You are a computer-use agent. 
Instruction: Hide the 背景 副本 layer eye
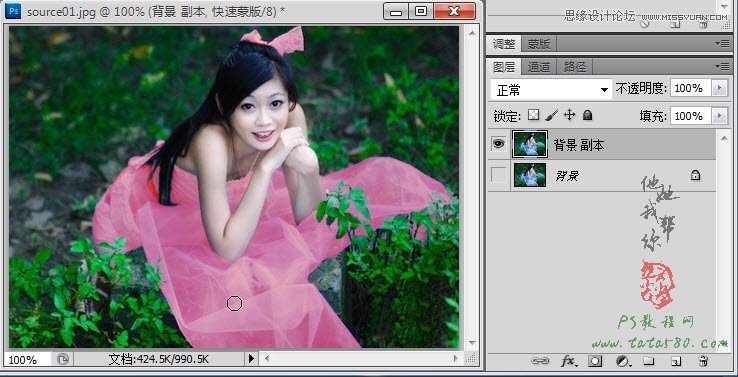click(498, 144)
